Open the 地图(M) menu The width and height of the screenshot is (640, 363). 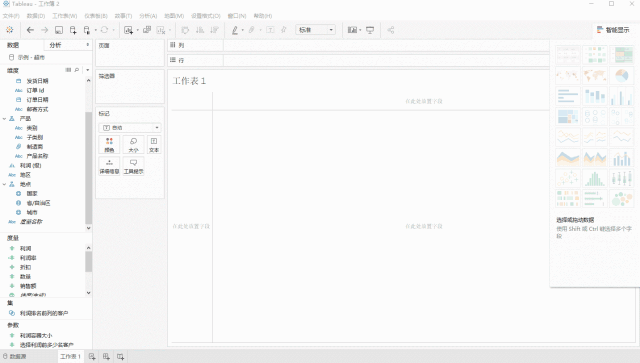174,16
